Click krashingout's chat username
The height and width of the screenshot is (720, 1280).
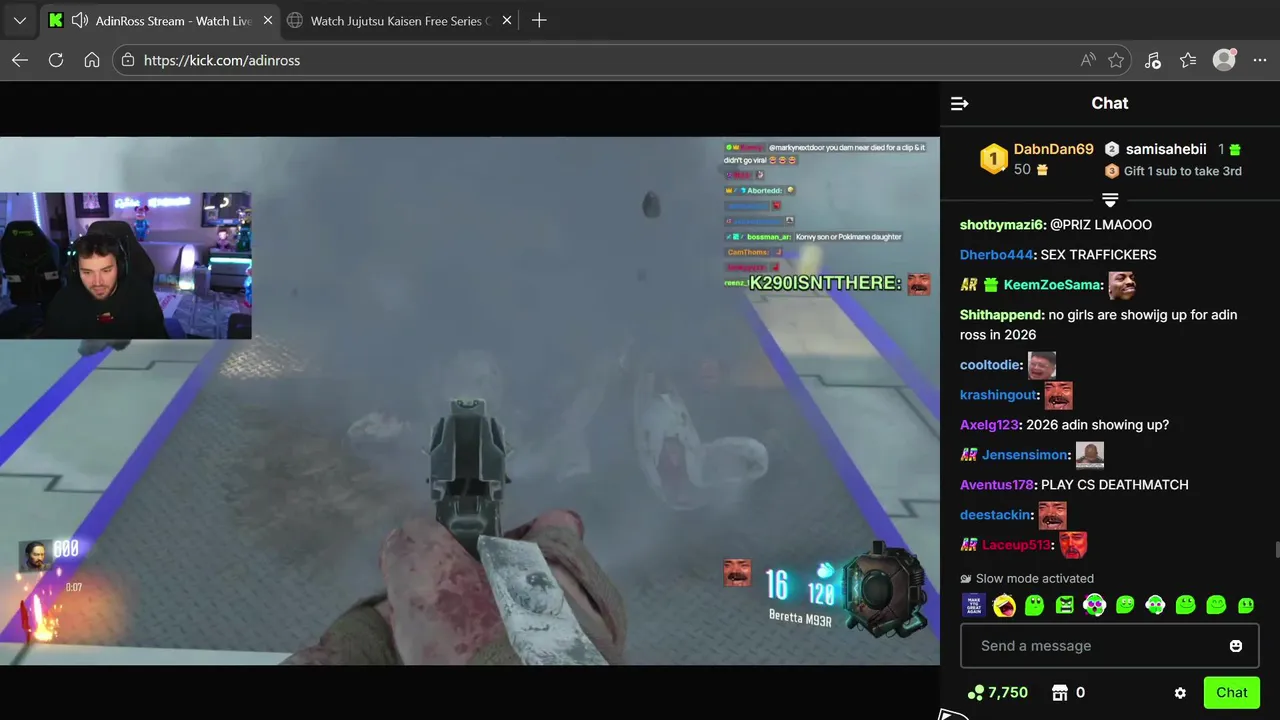click(999, 395)
